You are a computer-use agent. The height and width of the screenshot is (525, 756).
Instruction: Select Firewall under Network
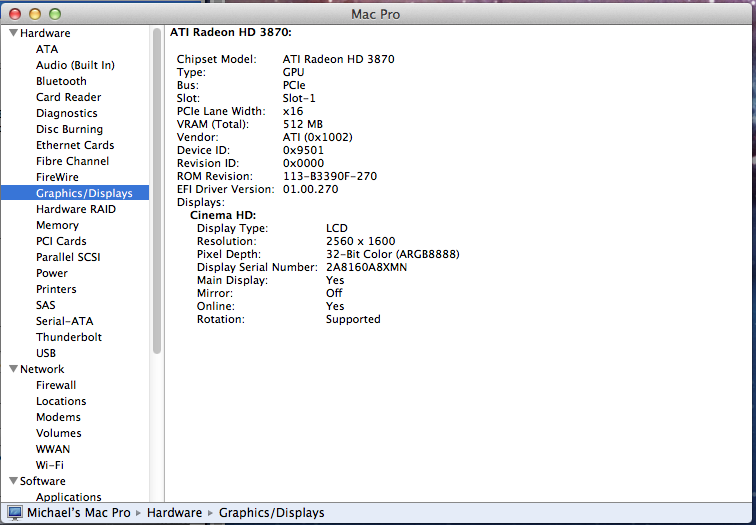click(56, 385)
